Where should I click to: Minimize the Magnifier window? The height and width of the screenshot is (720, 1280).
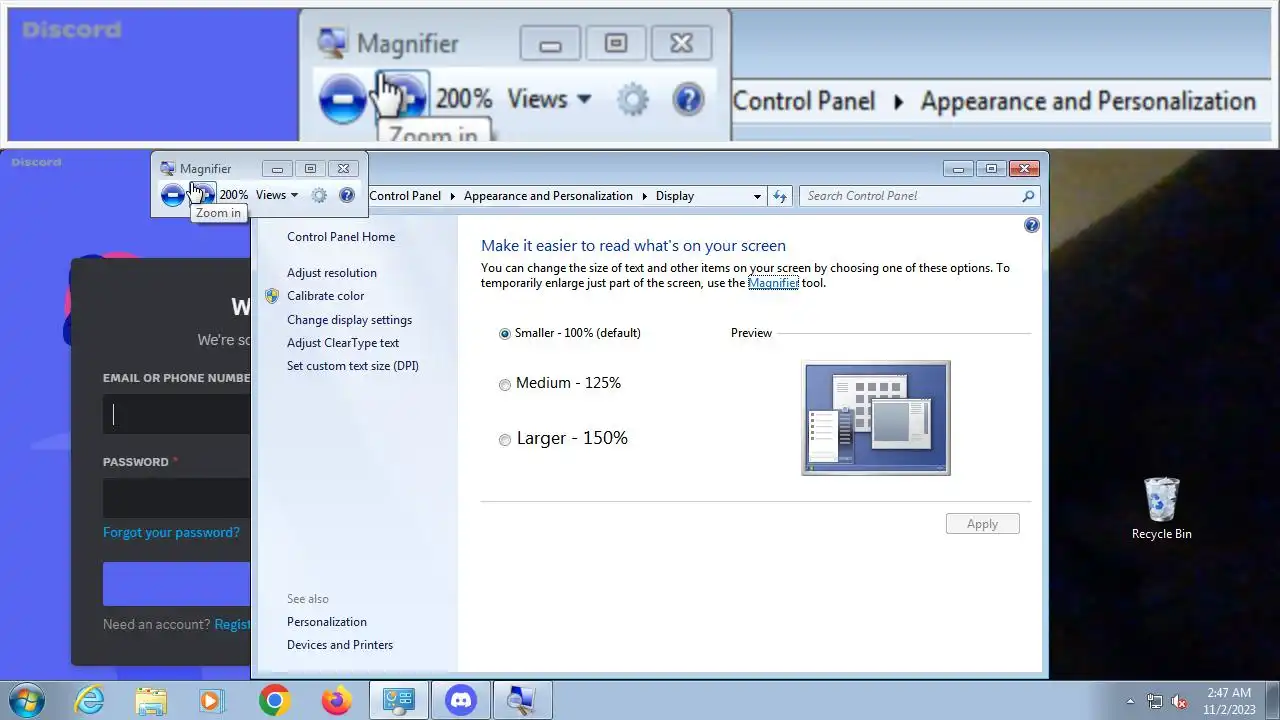tap(277, 169)
